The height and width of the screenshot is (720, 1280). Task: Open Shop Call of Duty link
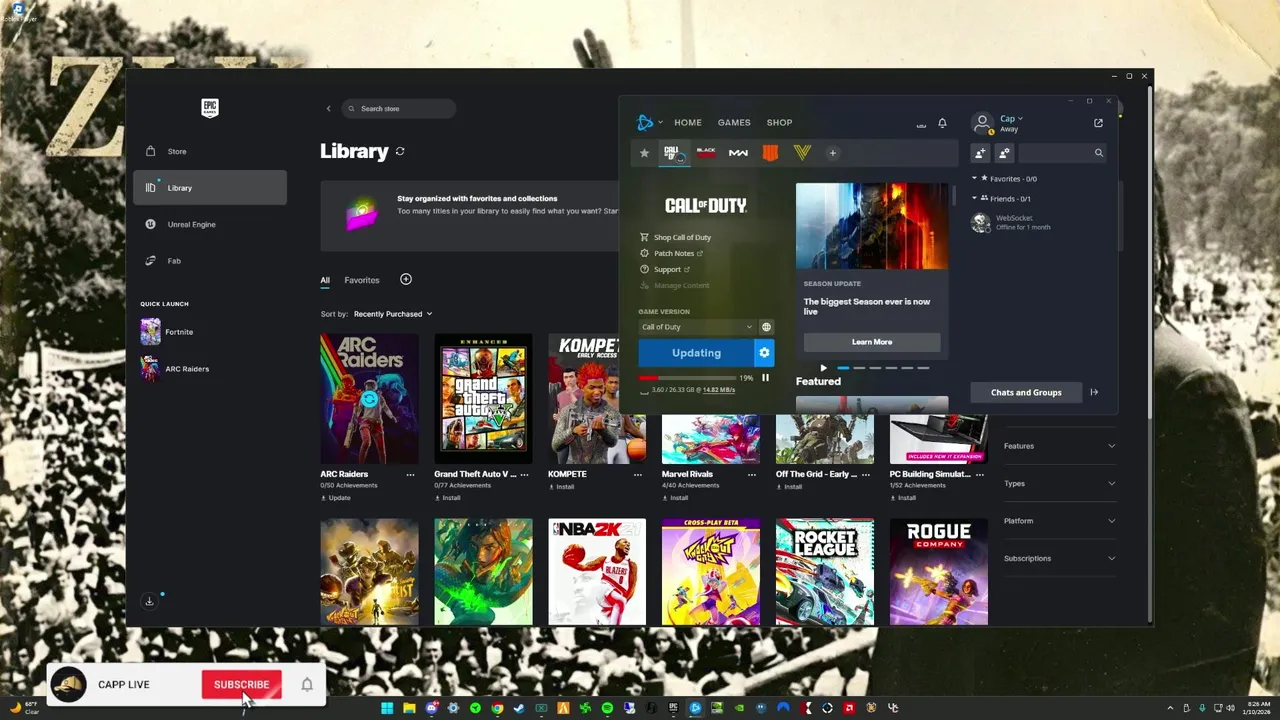675,238
